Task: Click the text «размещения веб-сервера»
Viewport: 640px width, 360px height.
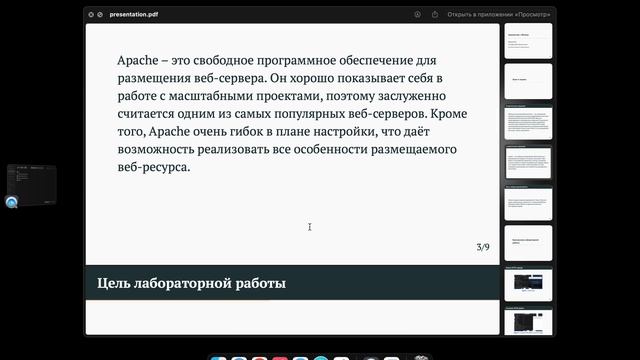Action: tap(192, 78)
